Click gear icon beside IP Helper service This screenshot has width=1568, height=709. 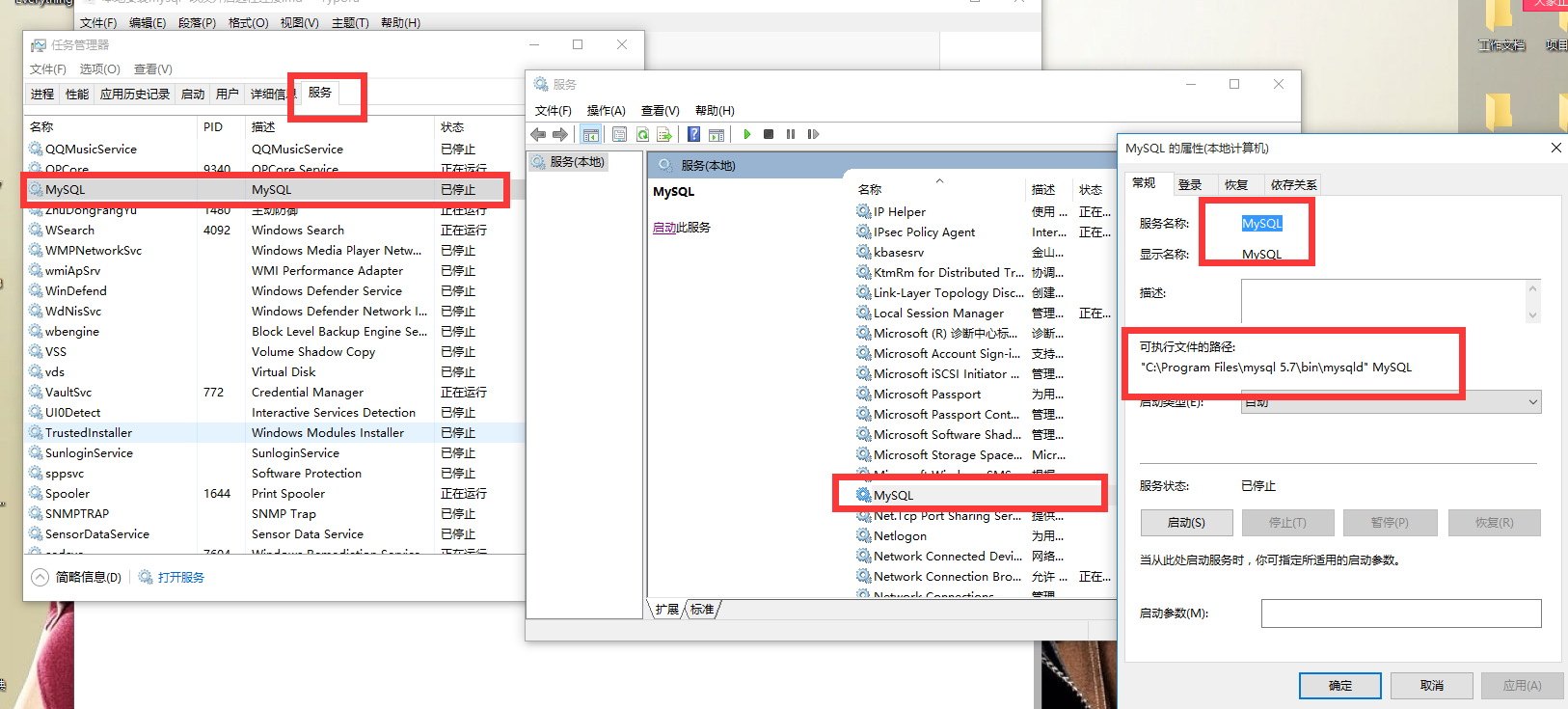tap(864, 211)
